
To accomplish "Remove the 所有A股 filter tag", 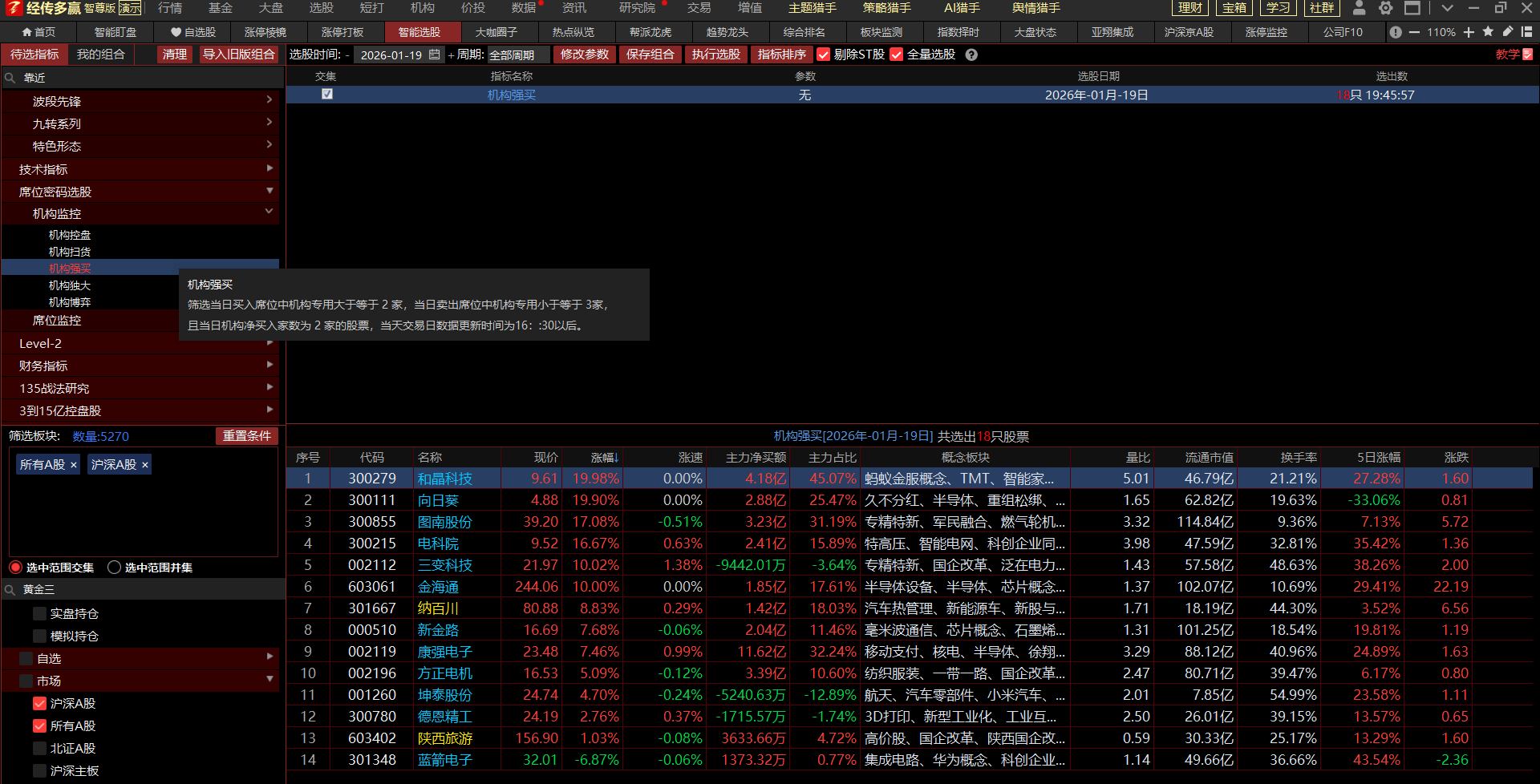I will (x=74, y=465).
